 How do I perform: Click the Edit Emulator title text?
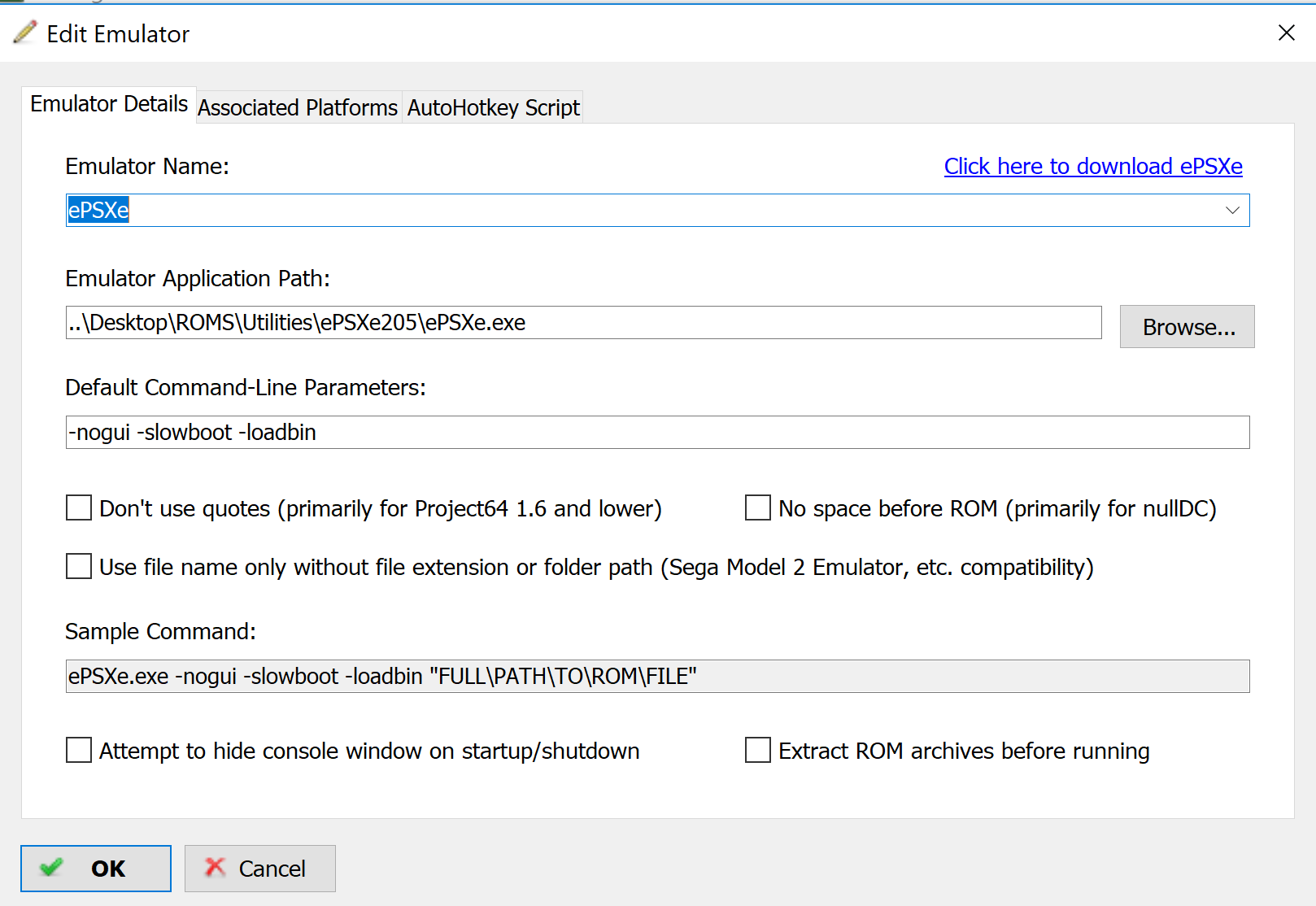(x=118, y=34)
